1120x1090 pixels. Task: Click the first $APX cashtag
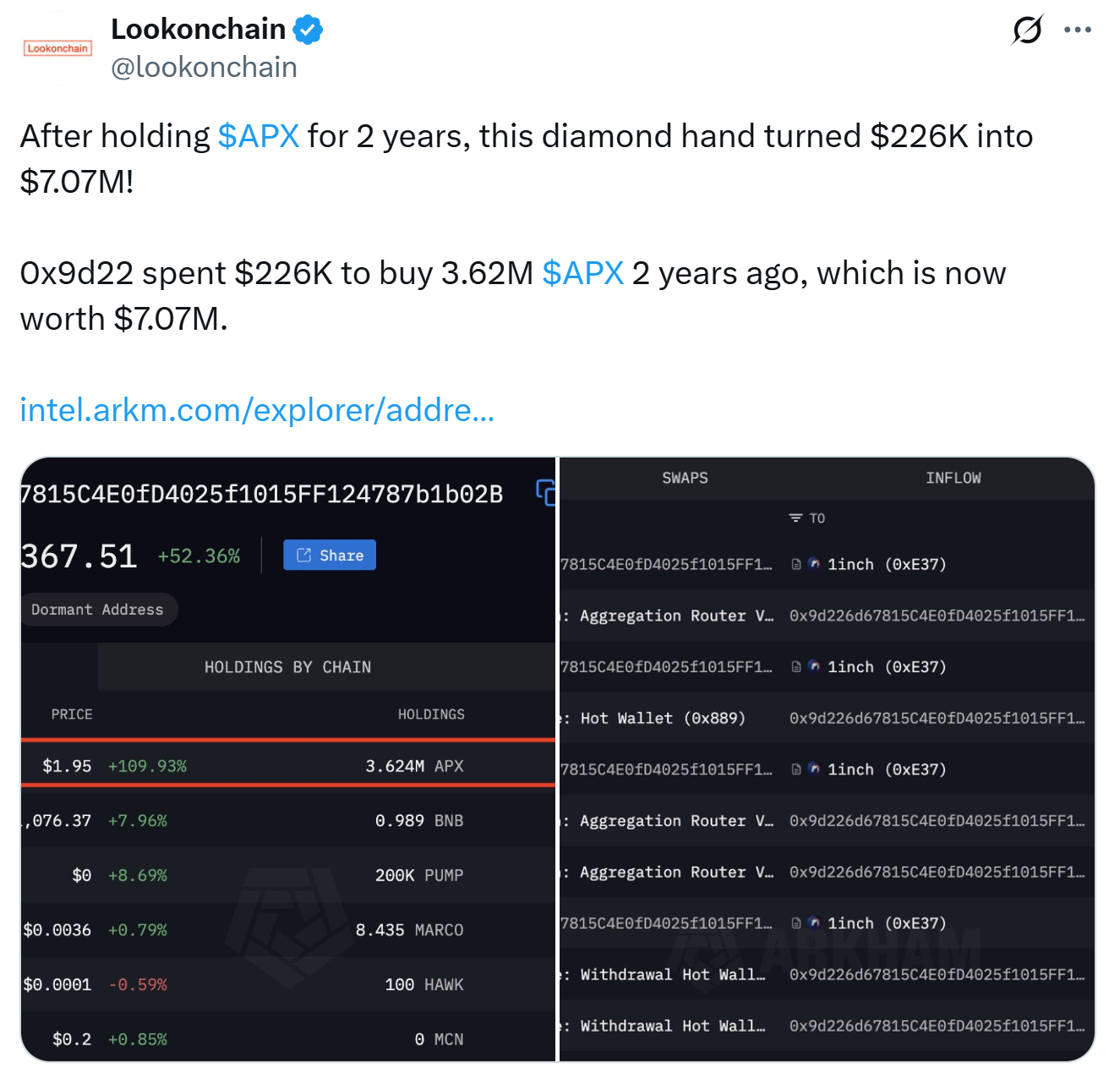pos(259,136)
